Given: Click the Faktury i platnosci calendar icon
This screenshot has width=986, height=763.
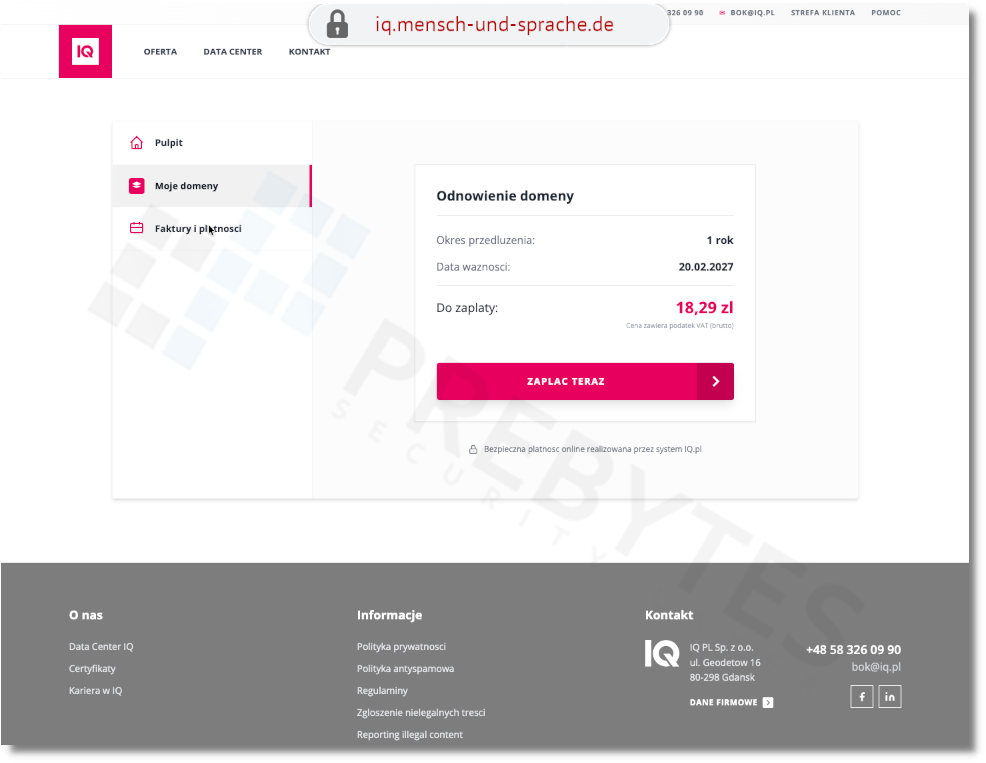Looking at the screenshot, I should (x=137, y=229).
